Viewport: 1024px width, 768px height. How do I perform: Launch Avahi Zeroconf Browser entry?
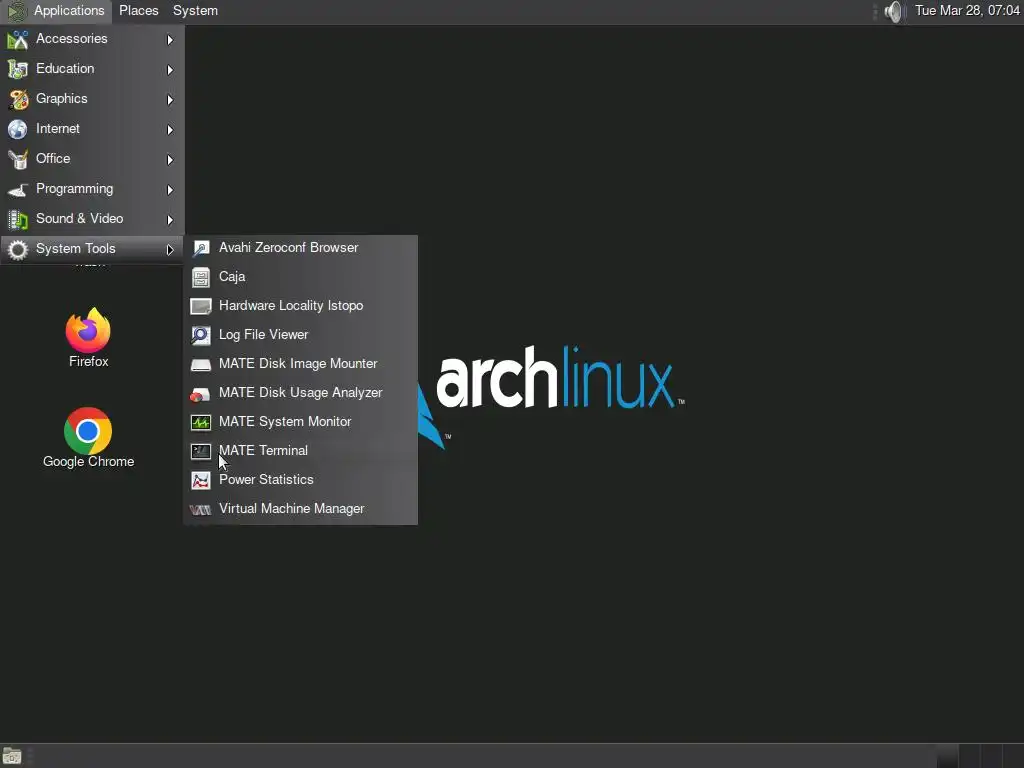click(300, 248)
